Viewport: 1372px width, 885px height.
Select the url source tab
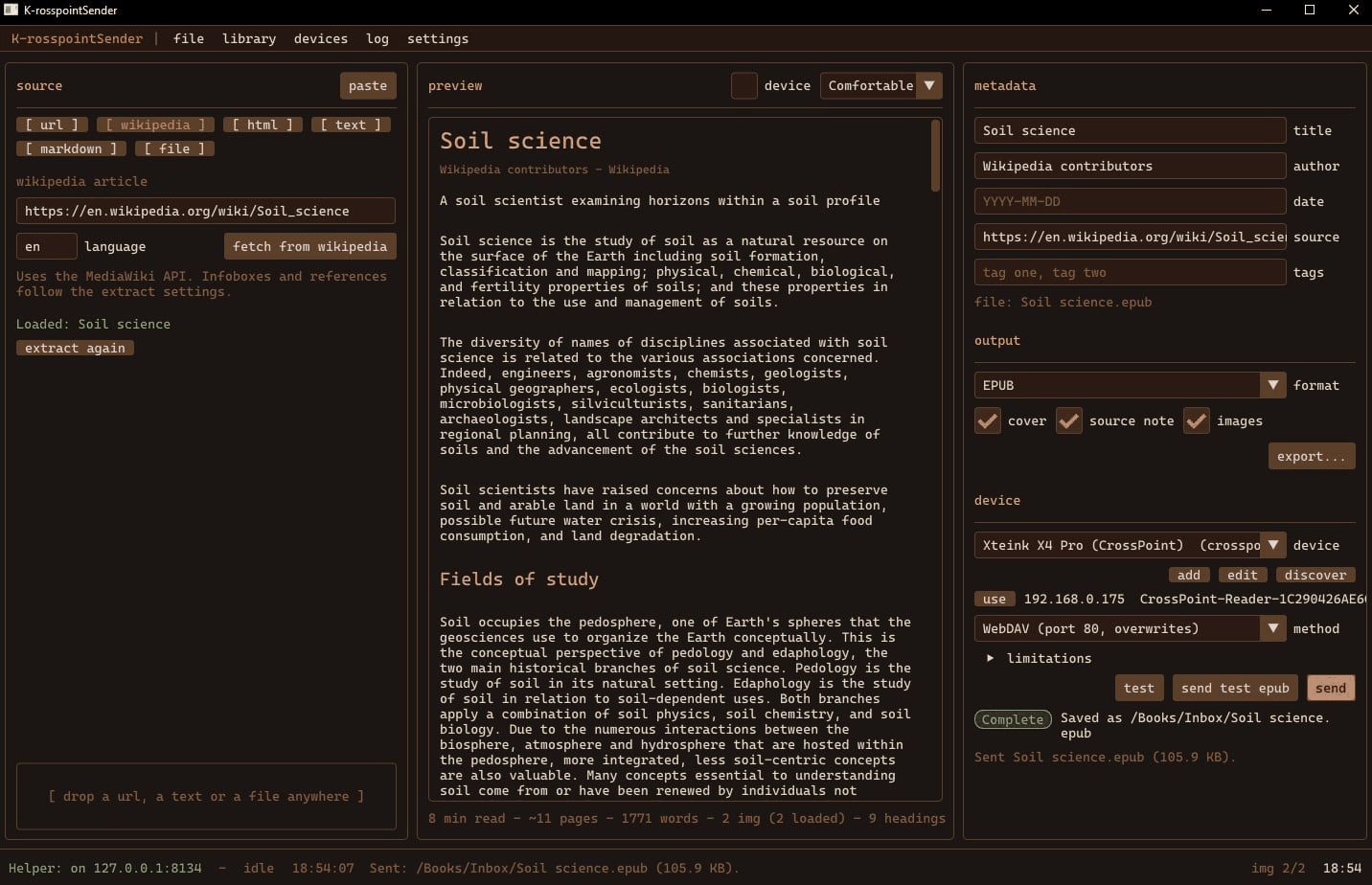point(52,125)
